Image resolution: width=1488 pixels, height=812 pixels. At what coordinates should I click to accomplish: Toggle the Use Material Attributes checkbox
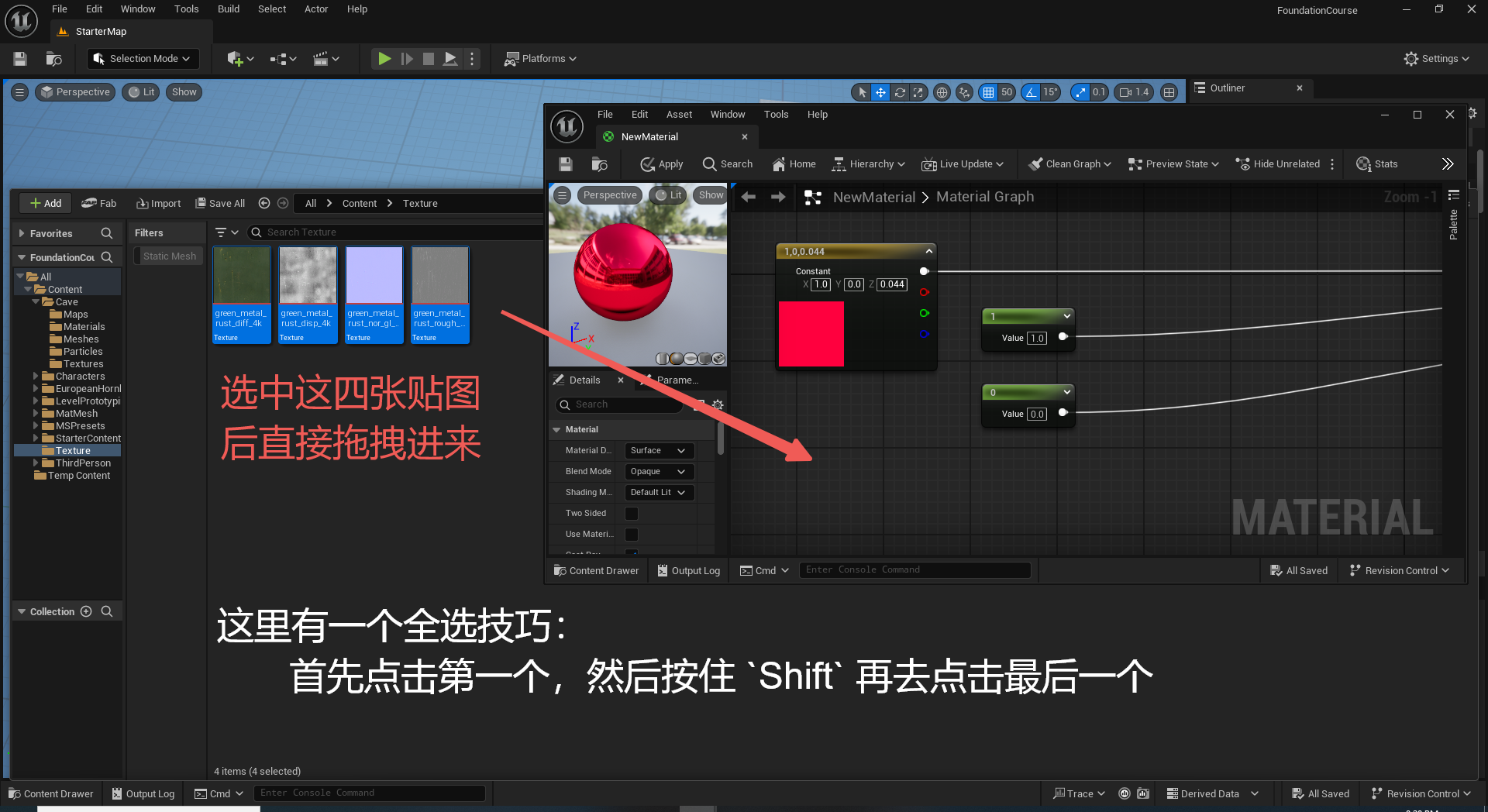[x=632, y=535]
